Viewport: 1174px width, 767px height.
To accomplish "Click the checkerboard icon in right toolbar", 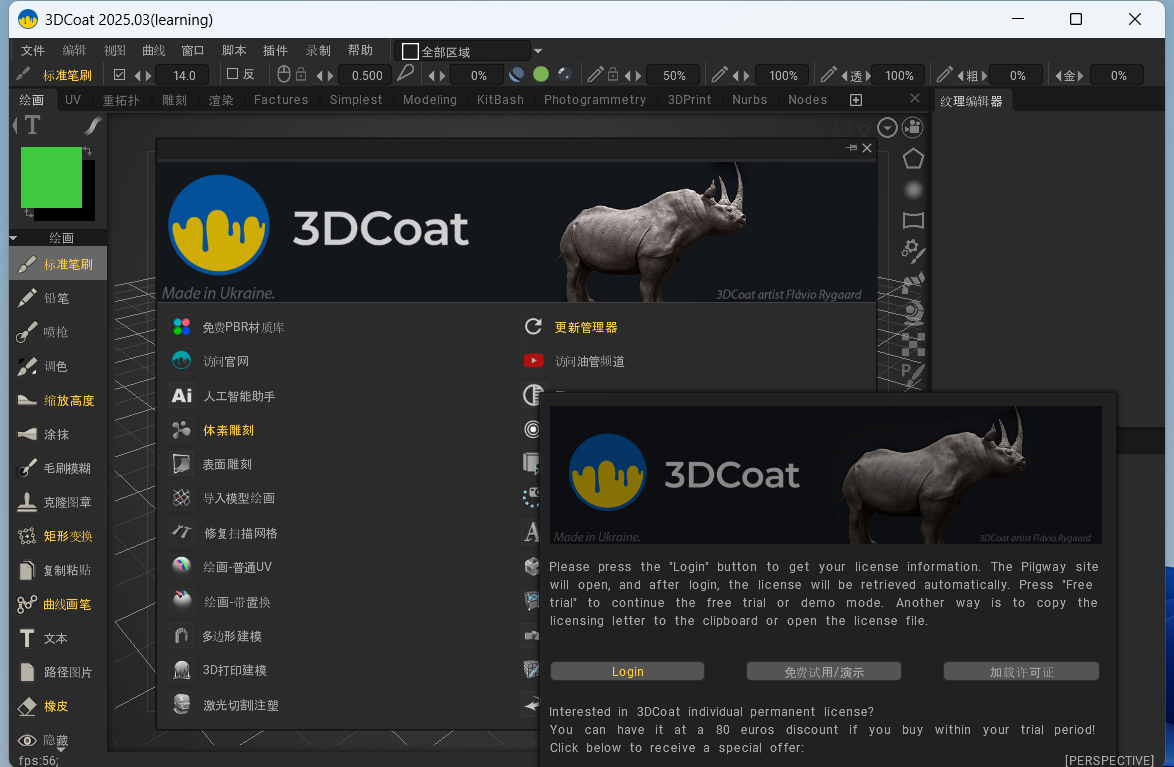I will click(x=913, y=345).
